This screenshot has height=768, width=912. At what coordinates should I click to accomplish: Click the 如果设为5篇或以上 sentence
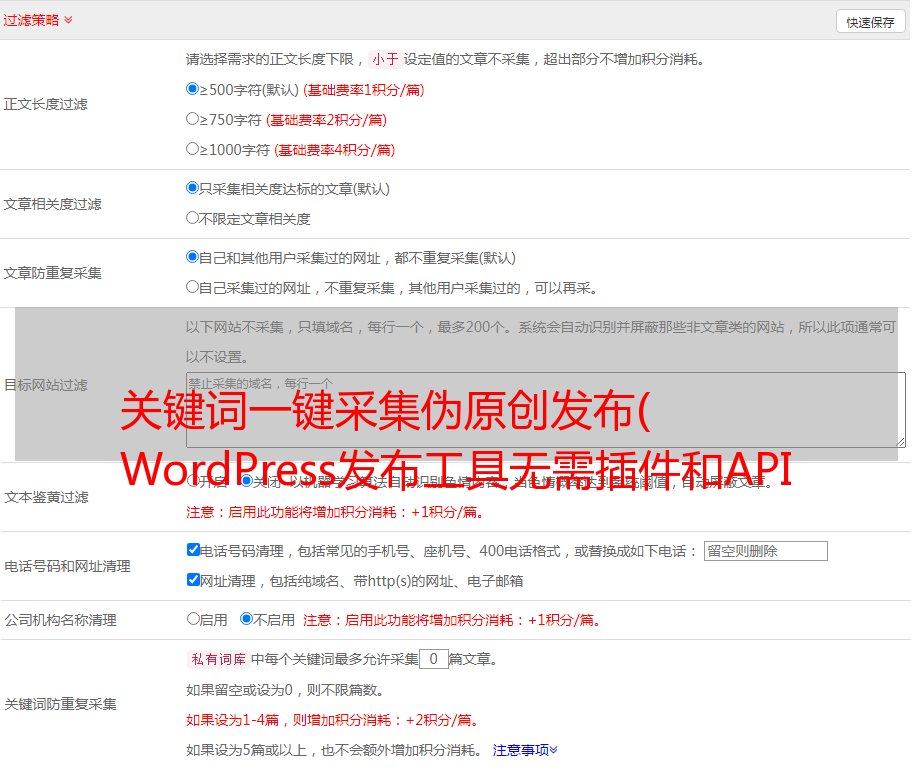pyautogui.click(x=334, y=751)
